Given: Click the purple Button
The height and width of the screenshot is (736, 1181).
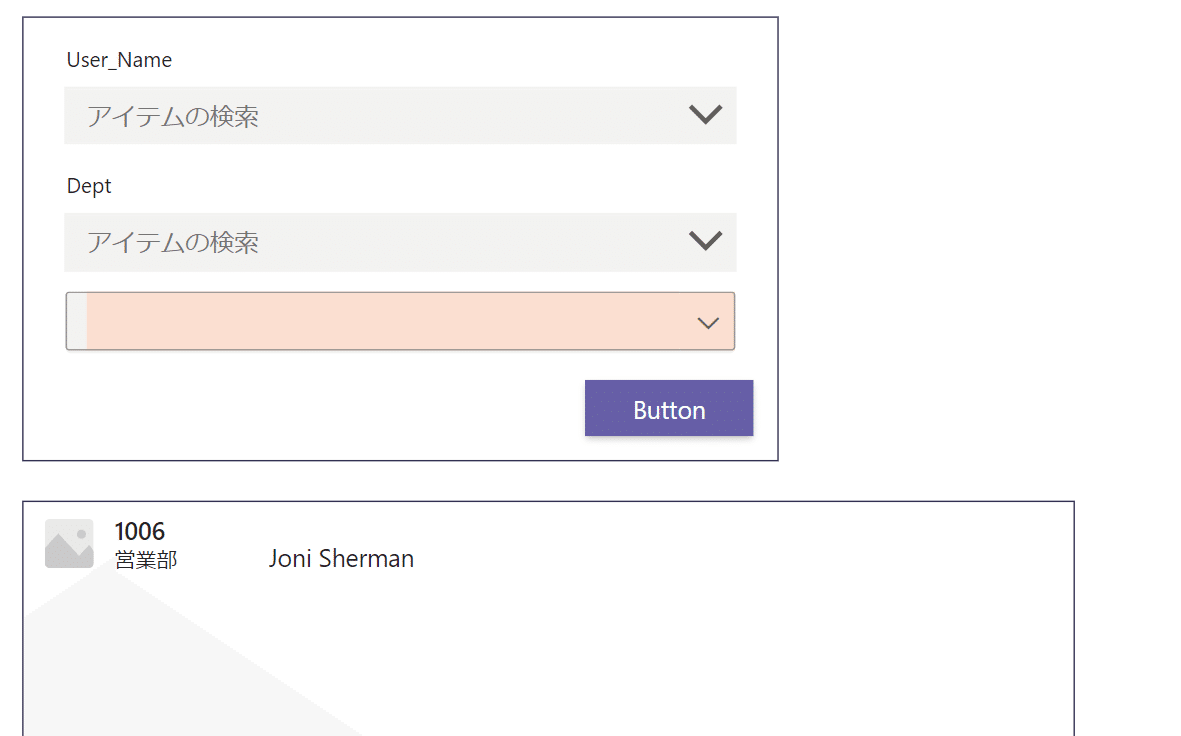Looking at the screenshot, I should [x=669, y=408].
